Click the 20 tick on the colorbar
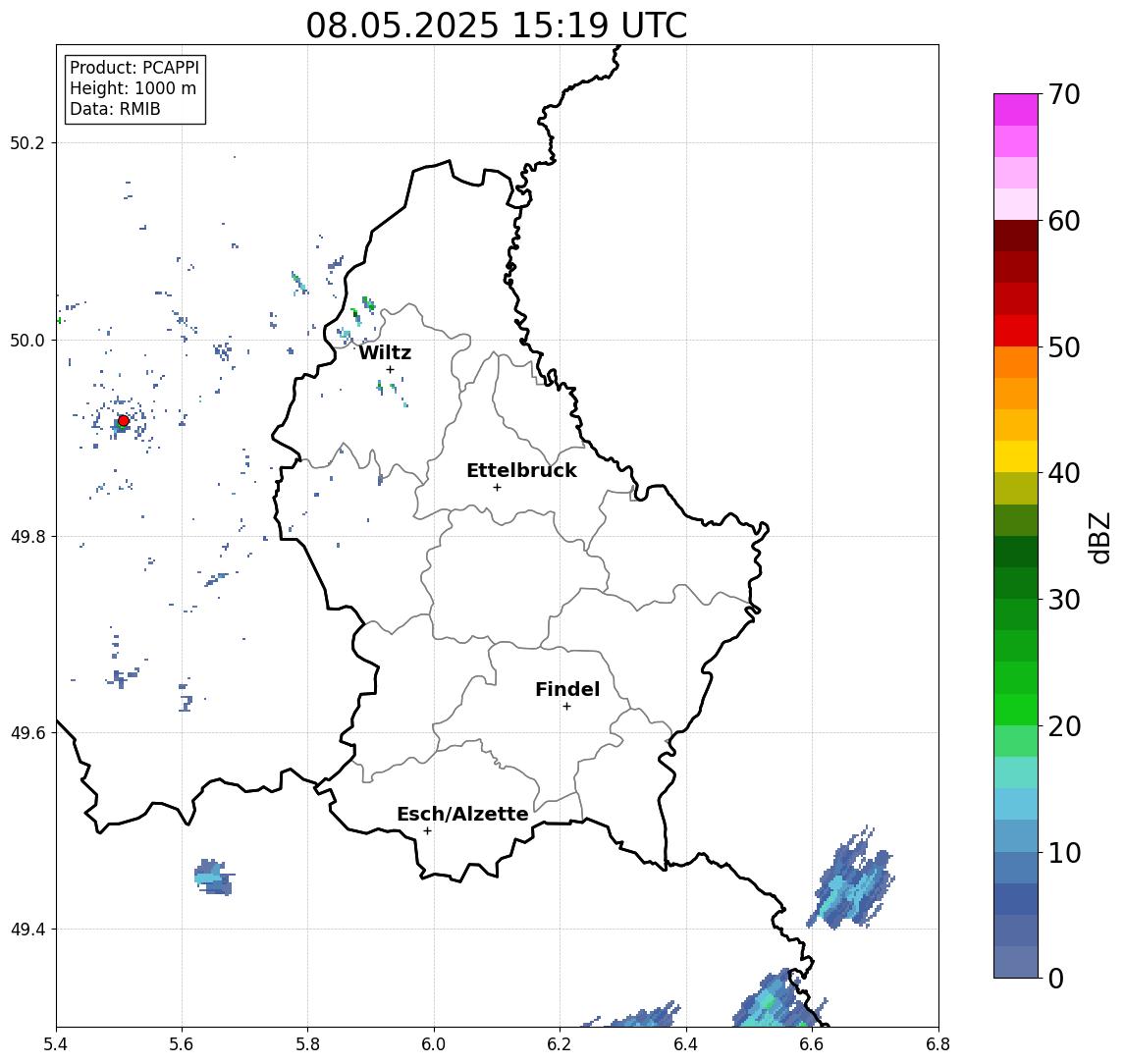This screenshot has width=1124, height=1064. point(1064,725)
